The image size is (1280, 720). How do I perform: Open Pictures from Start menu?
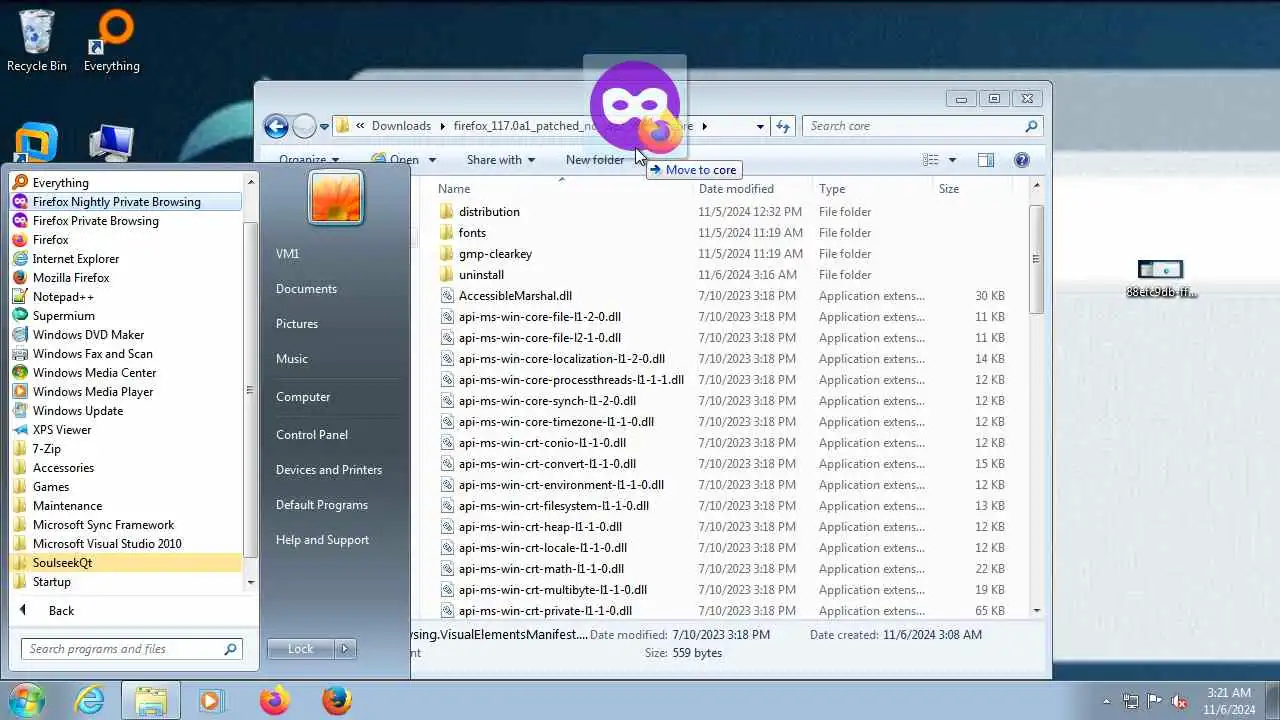297,324
